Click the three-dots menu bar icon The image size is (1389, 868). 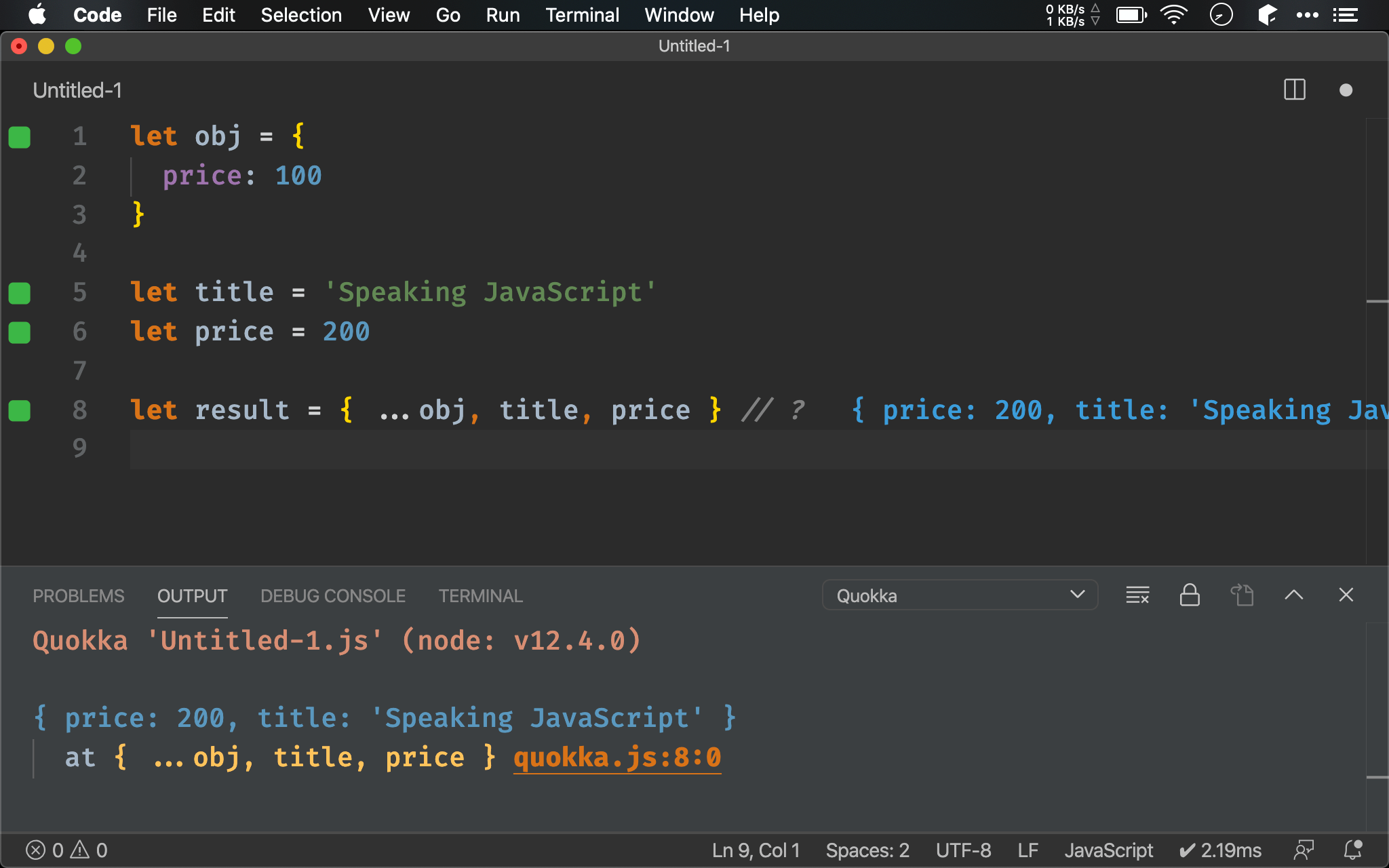click(1307, 15)
